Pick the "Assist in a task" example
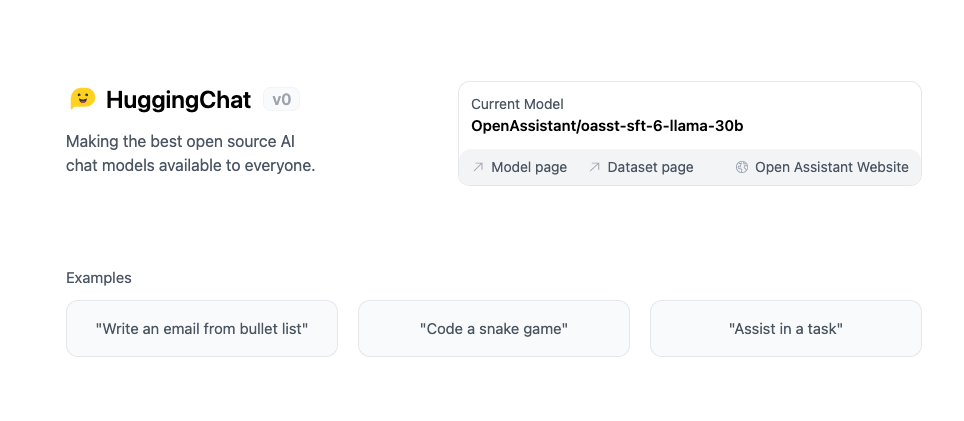Screen dimensions: 964x421 785,328
